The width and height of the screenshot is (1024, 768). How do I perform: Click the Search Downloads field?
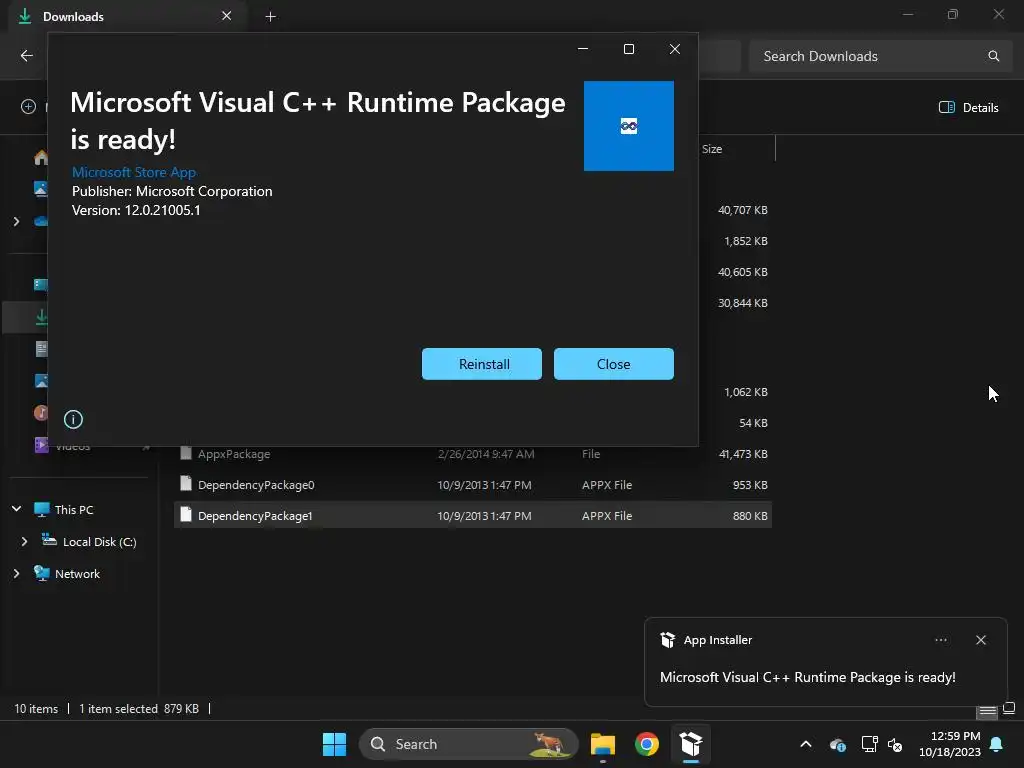click(879, 56)
